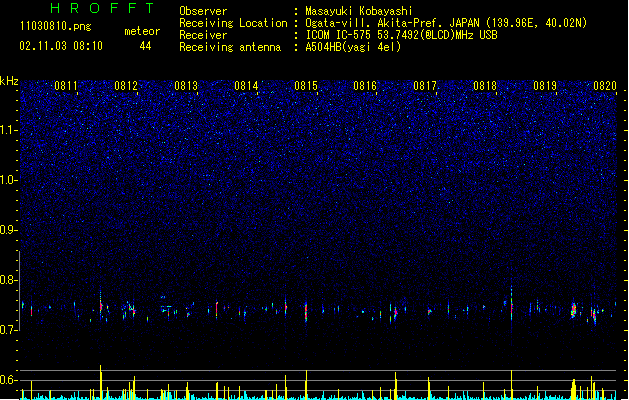Click the Receiver label
Image resolution: width=629 pixels, height=400 pixels.
coord(203,35)
